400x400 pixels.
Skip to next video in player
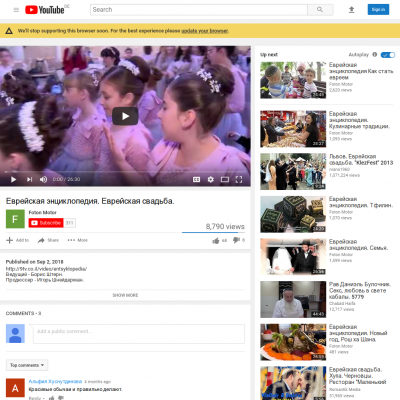pyautogui.click(x=29, y=179)
